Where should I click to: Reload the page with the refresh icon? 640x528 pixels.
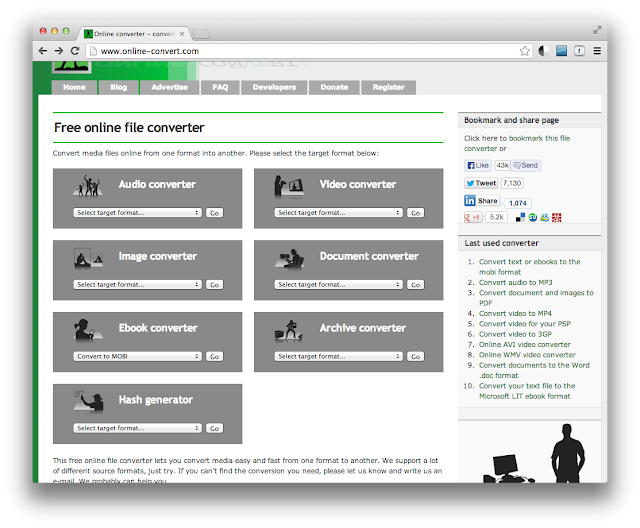pos(76,51)
